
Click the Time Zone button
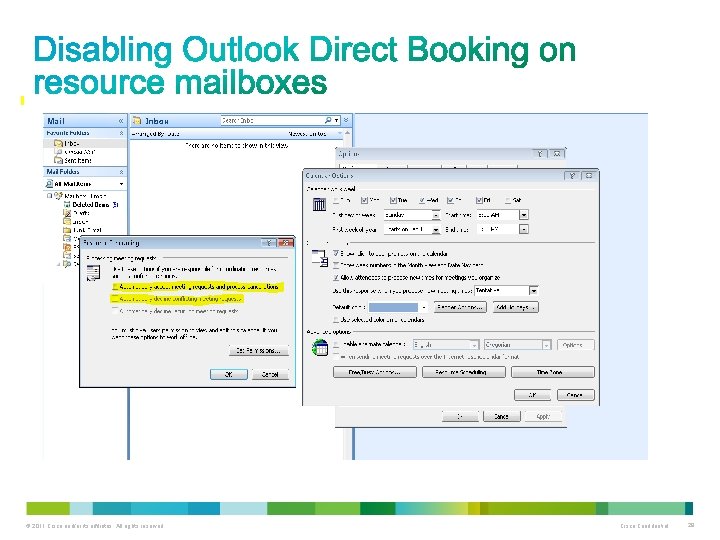(553, 372)
